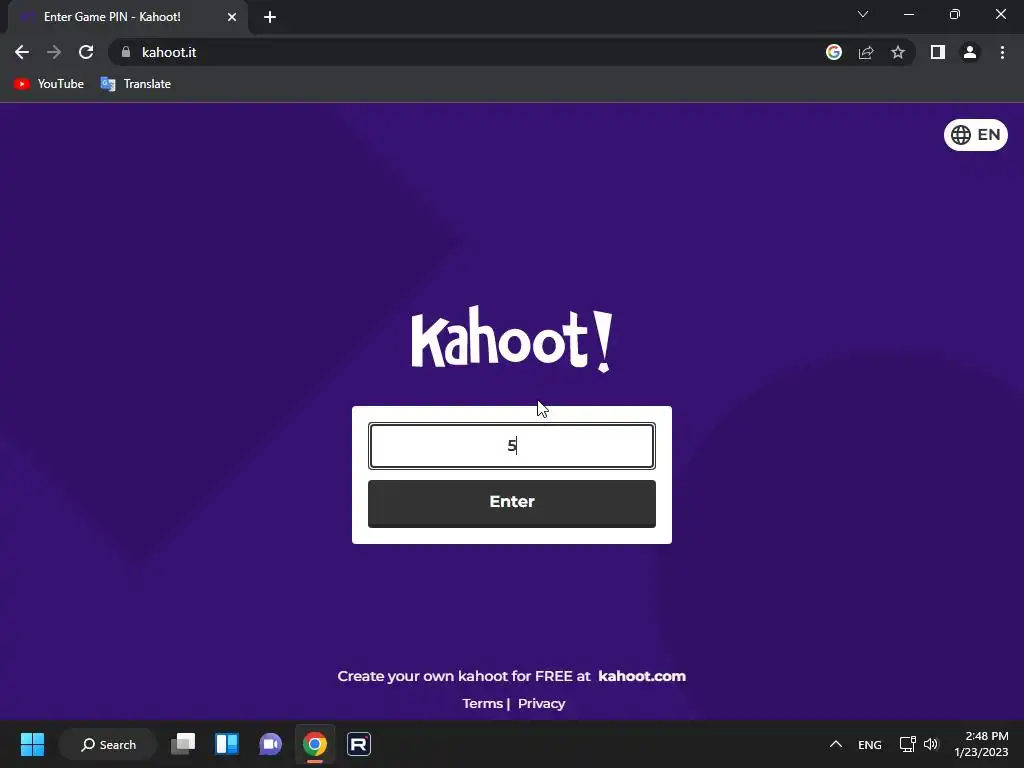
Task: Click the Game PIN input field
Action: tap(511, 446)
